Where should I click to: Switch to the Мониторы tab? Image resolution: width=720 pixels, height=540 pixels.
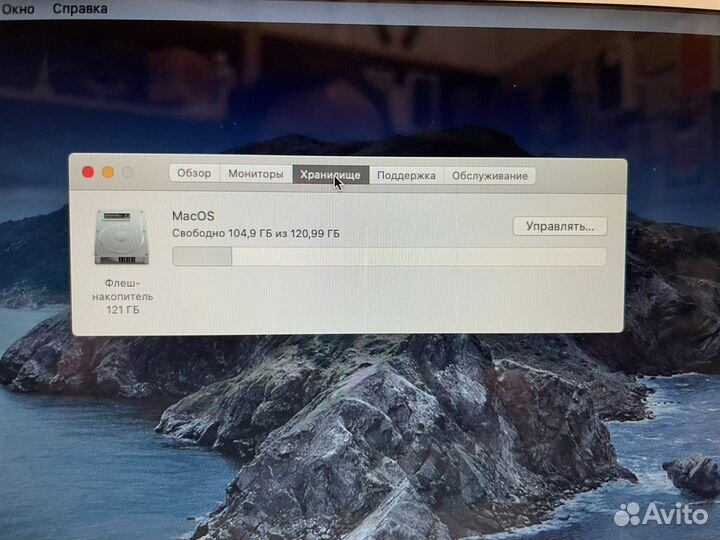256,174
